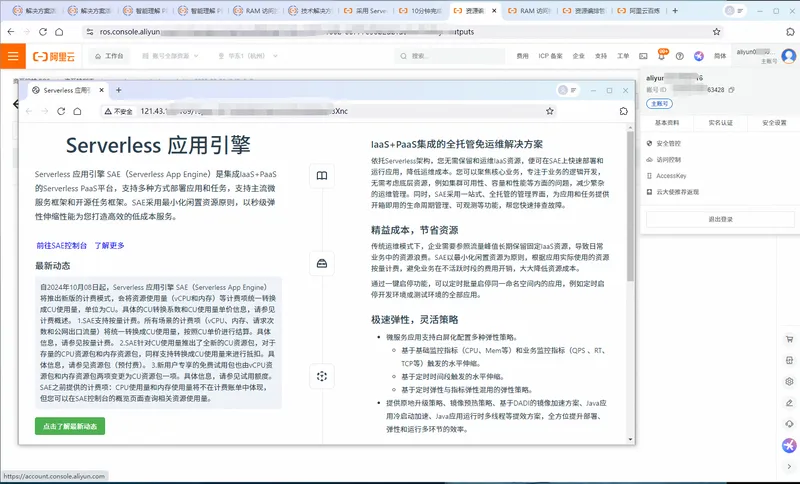Open the calculator icon in the right sidebar
This screenshot has width=800, height=484.
pyautogui.click(x=789, y=361)
